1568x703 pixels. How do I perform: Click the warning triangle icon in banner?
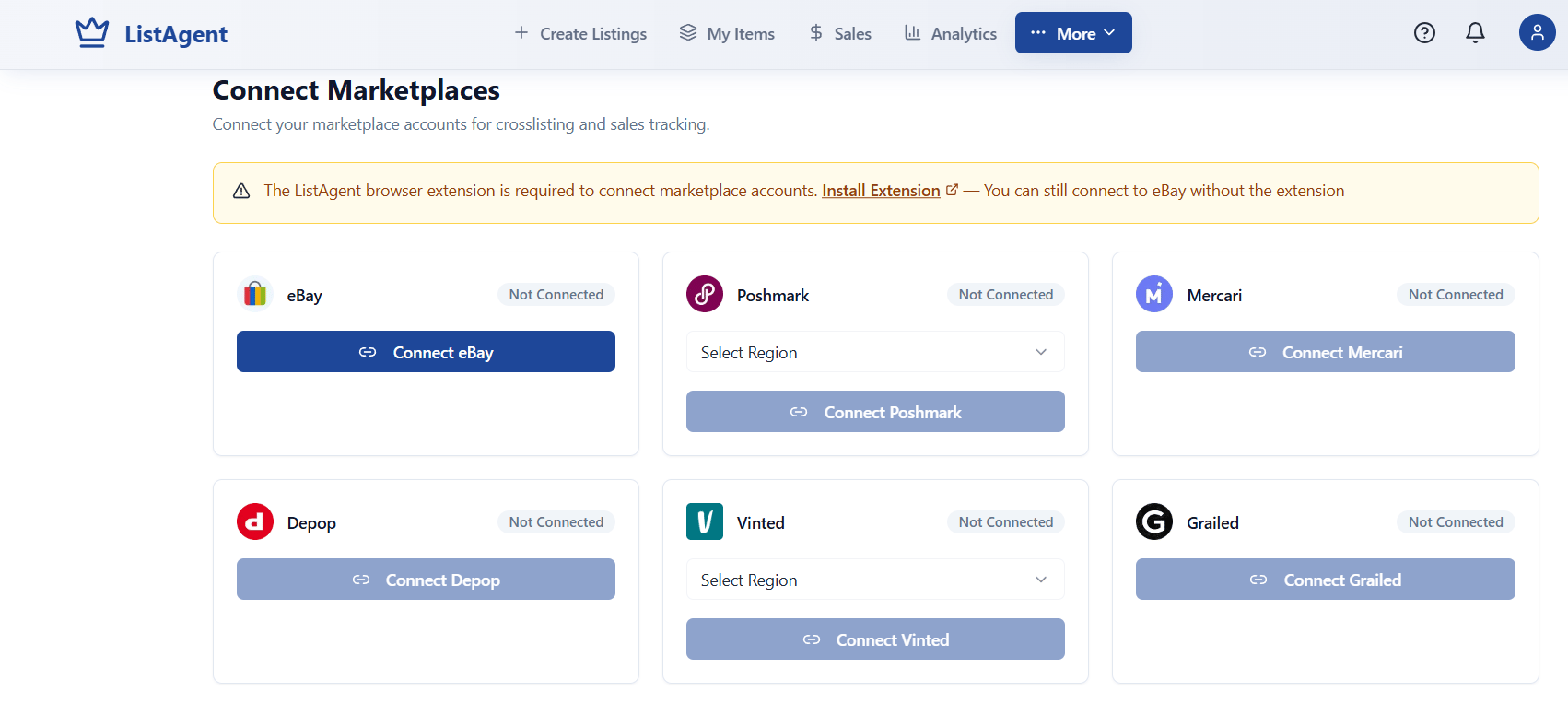pos(241,191)
